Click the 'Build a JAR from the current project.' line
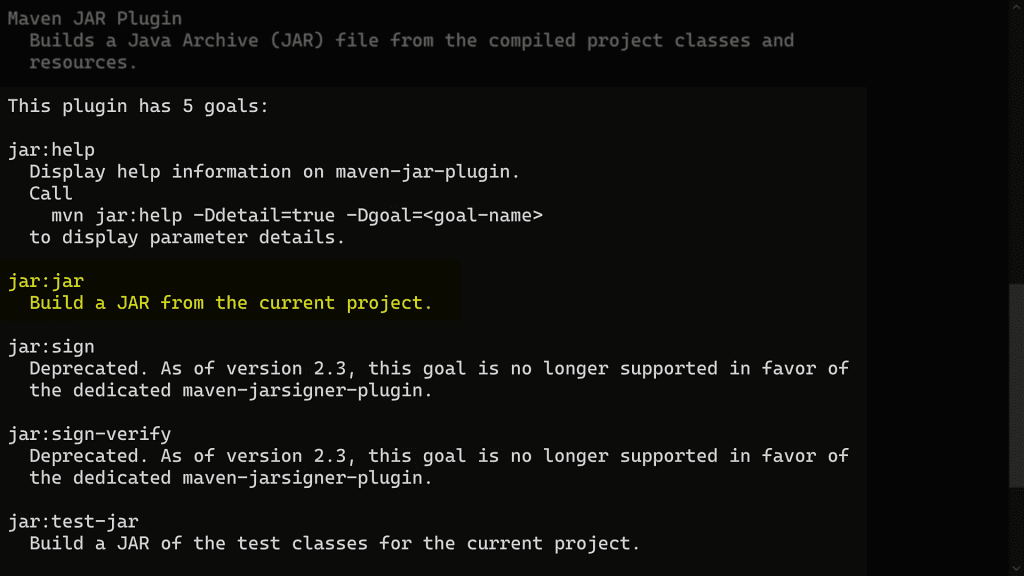1024x576 pixels. (x=231, y=303)
